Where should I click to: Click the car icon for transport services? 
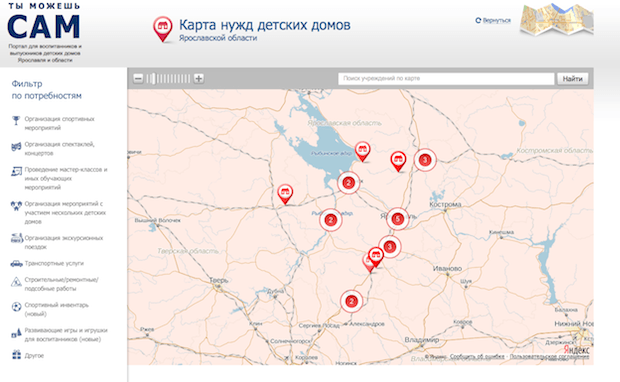(x=16, y=263)
